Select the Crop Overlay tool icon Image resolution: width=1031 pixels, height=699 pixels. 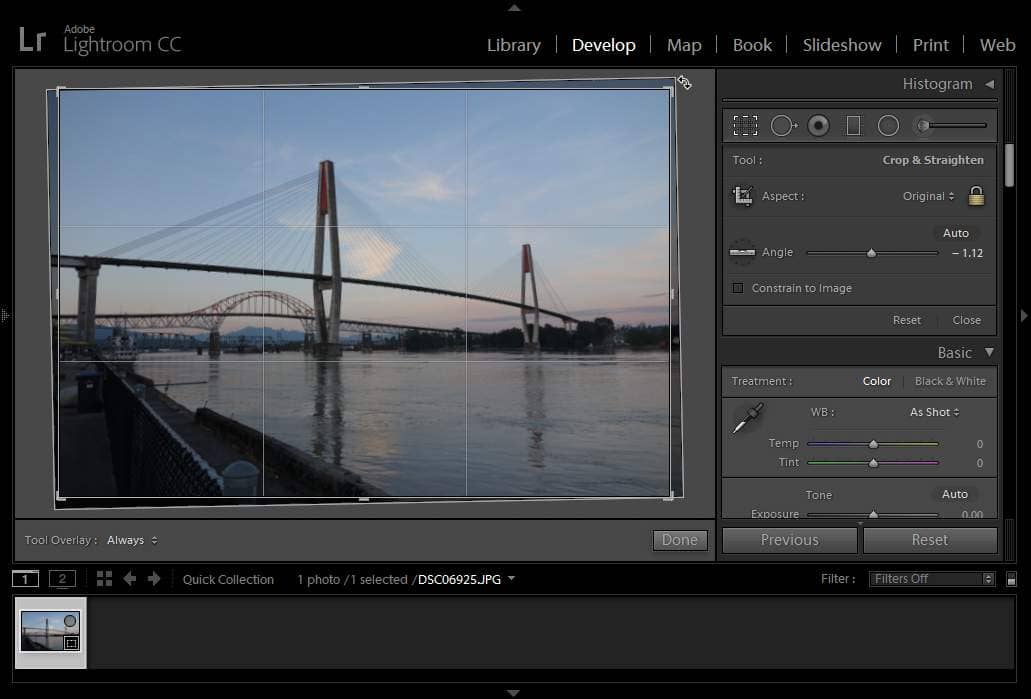click(x=745, y=125)
